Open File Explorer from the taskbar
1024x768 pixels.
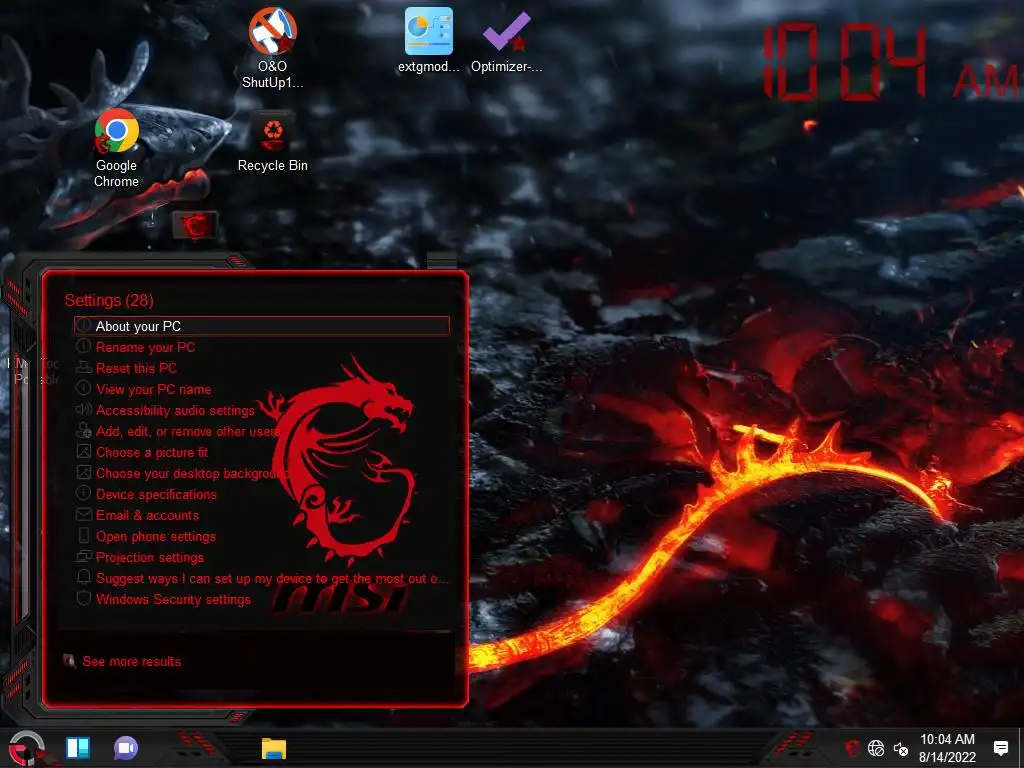point(274,748)
